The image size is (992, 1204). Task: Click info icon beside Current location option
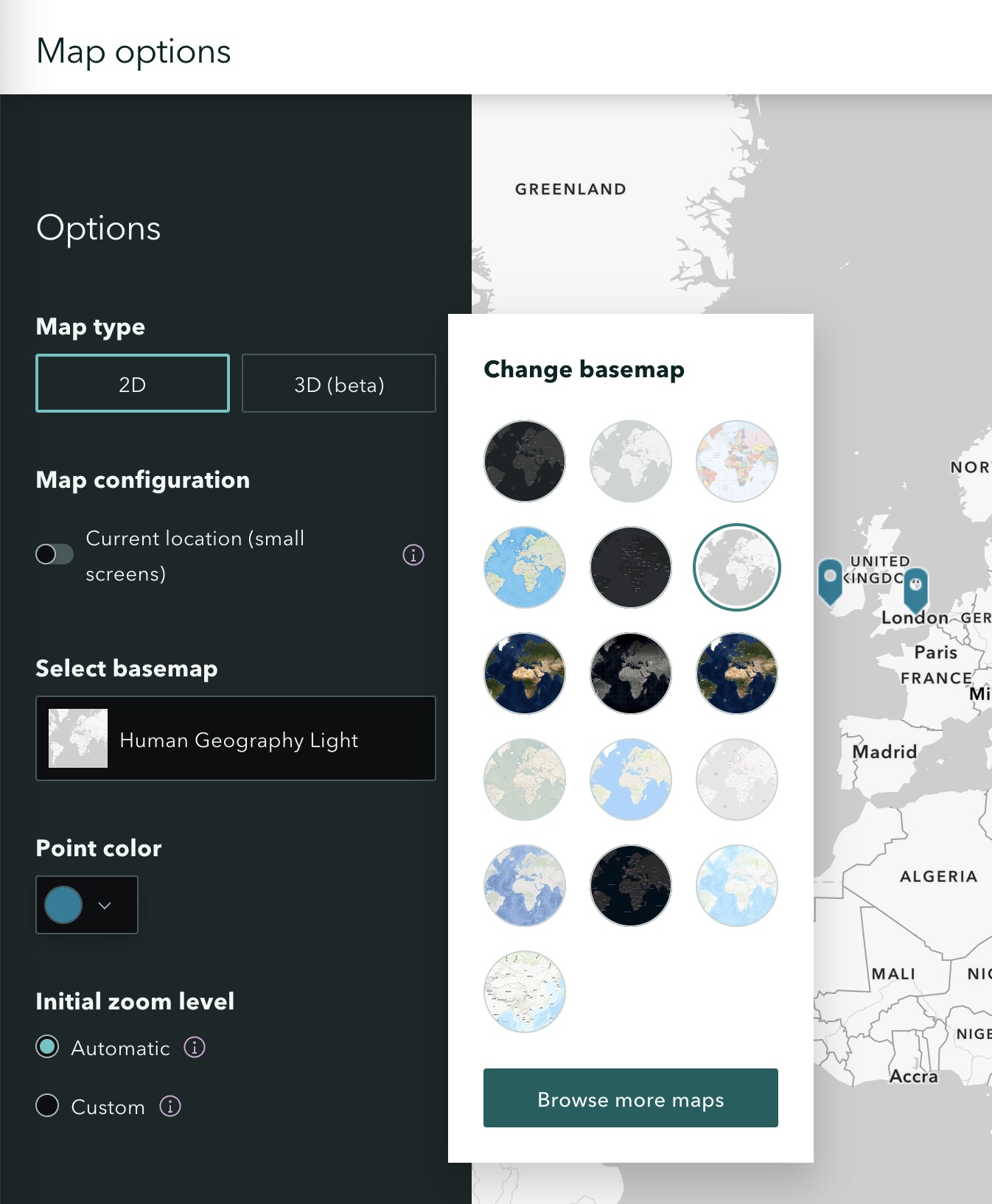[413, 555]
